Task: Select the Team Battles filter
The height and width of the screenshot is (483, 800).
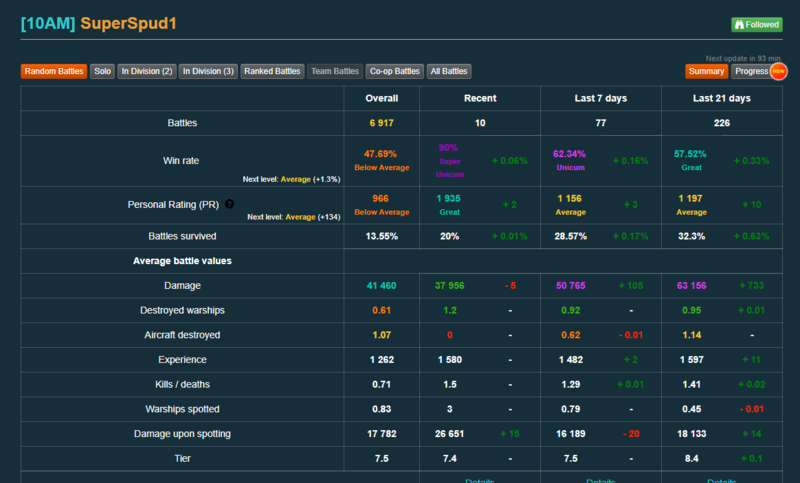Action: point(335,71)
